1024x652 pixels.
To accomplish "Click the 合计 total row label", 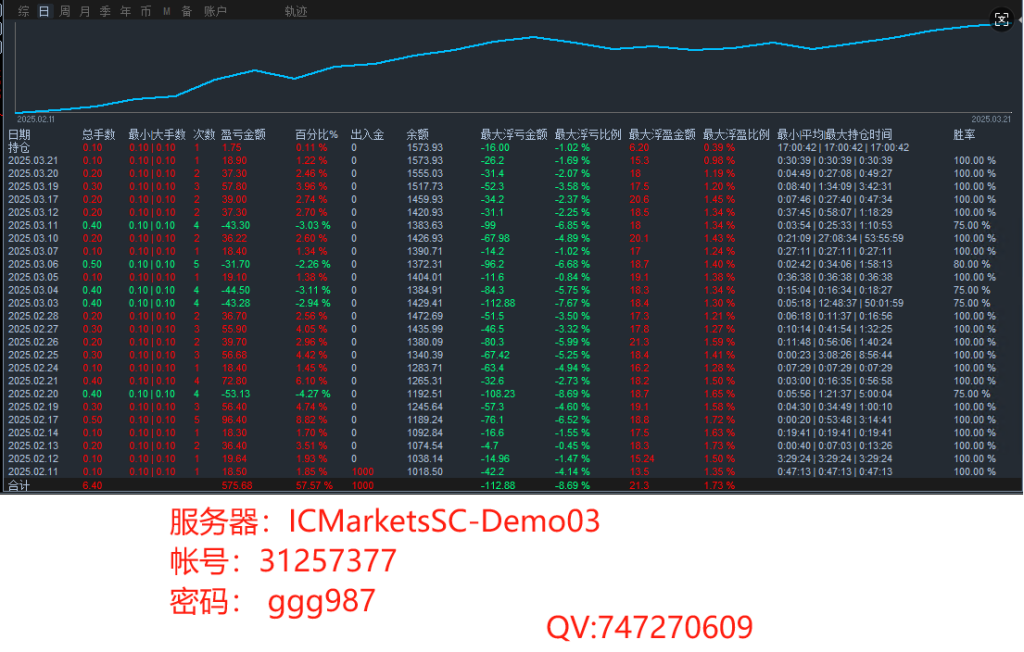I will point(19,485).
